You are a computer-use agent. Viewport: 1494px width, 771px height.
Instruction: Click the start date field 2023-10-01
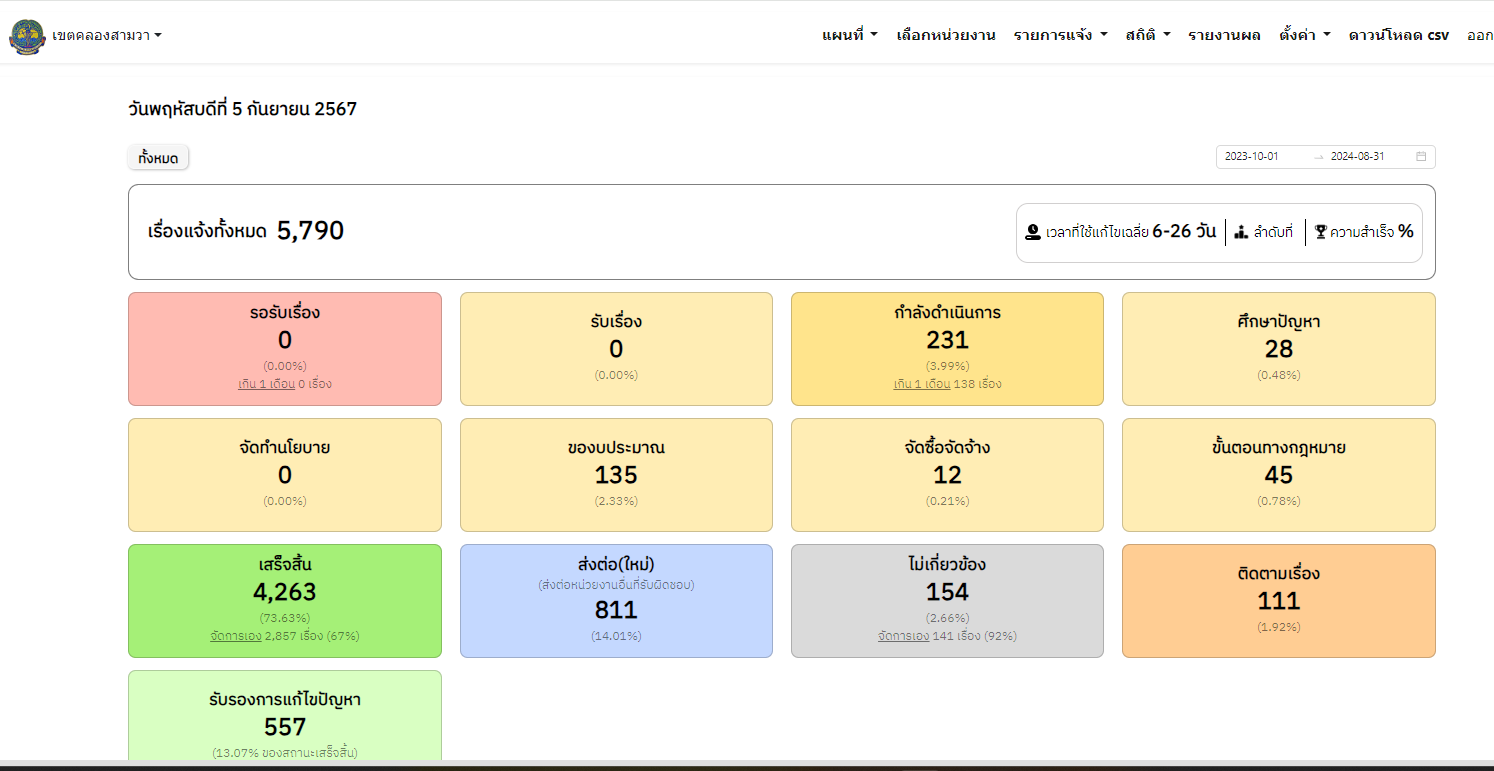(1252, 157)
